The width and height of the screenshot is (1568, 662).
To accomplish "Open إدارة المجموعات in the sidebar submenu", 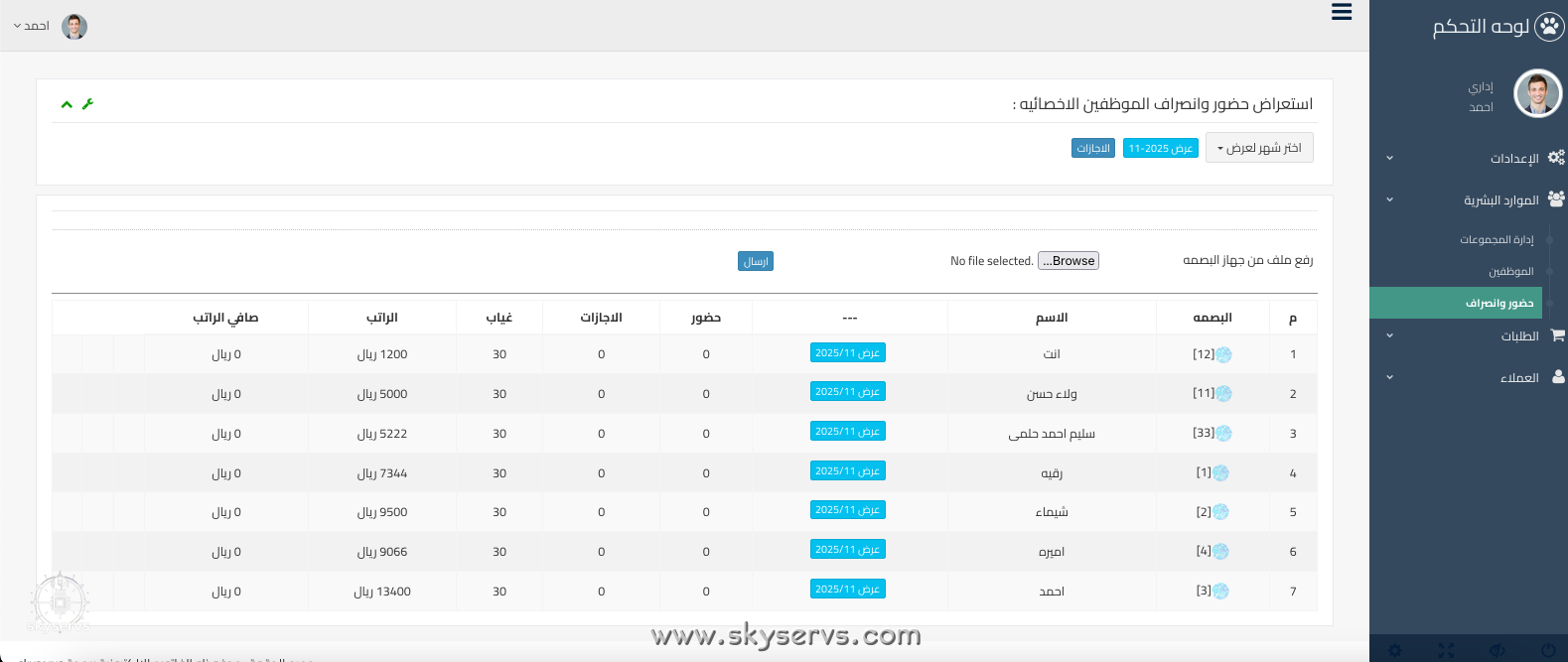I will pos(1497,240).
